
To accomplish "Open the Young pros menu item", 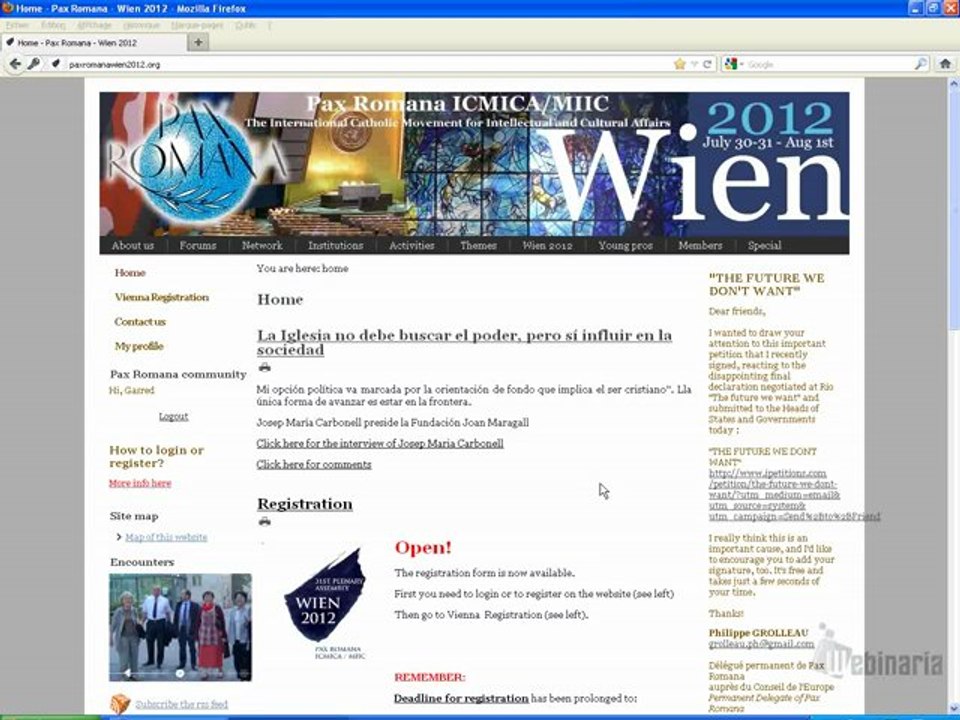I will [x=625, y=246].
